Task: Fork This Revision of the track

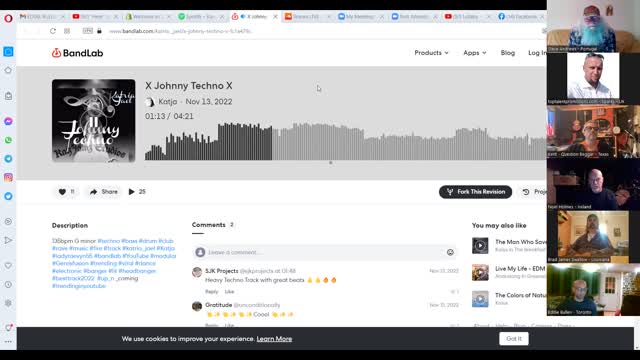Action: click(x=476, y=192)
